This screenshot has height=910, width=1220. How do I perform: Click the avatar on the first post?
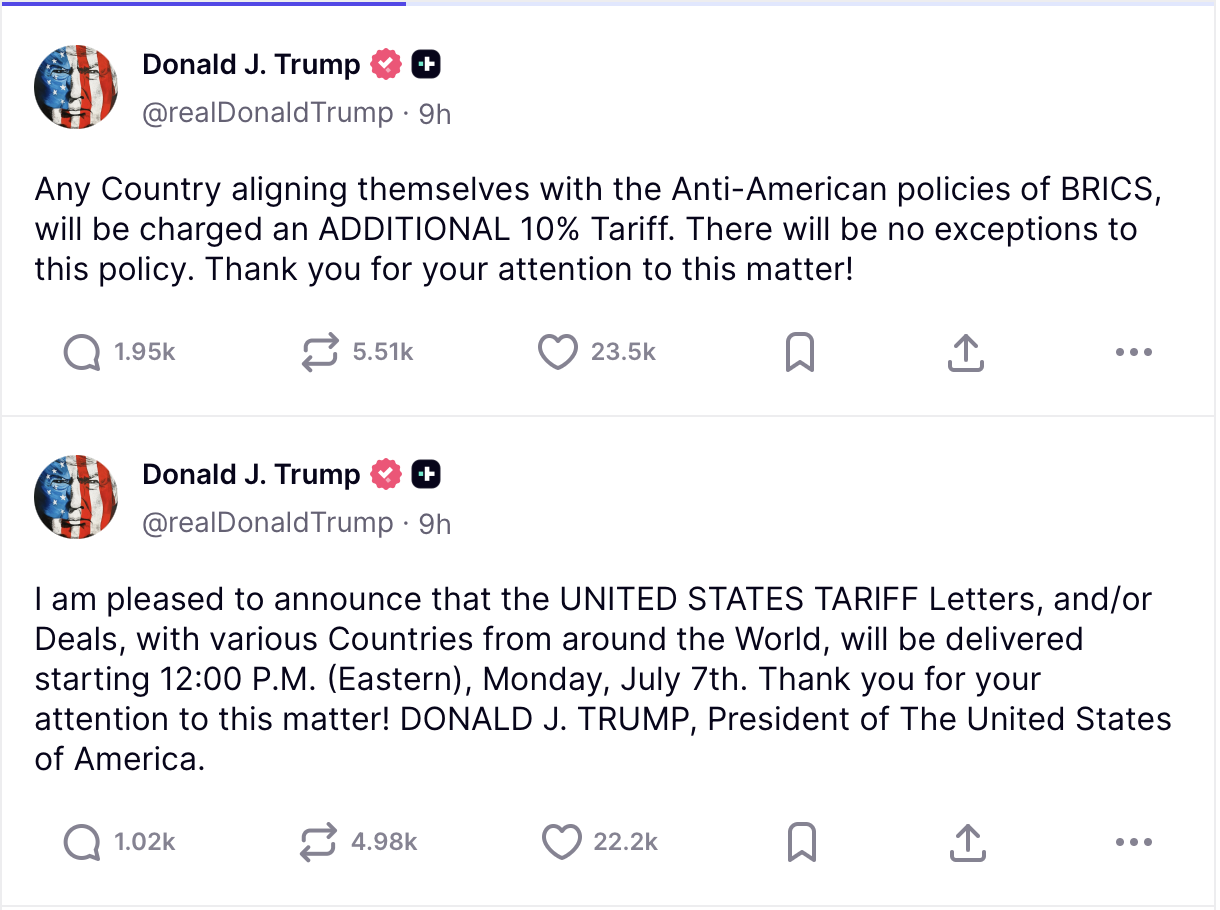coord(76,87)
